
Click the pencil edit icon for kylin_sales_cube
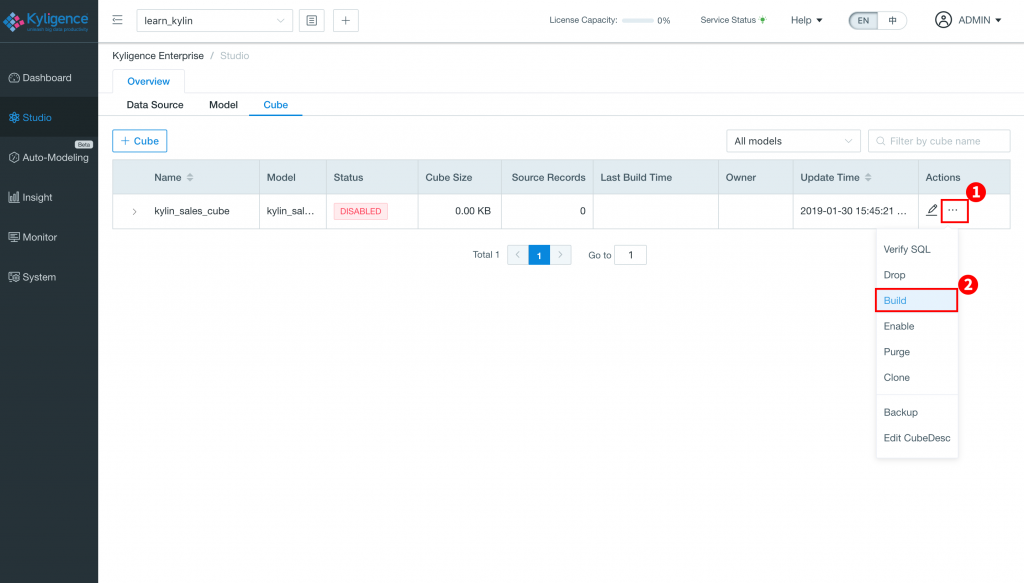932,210
